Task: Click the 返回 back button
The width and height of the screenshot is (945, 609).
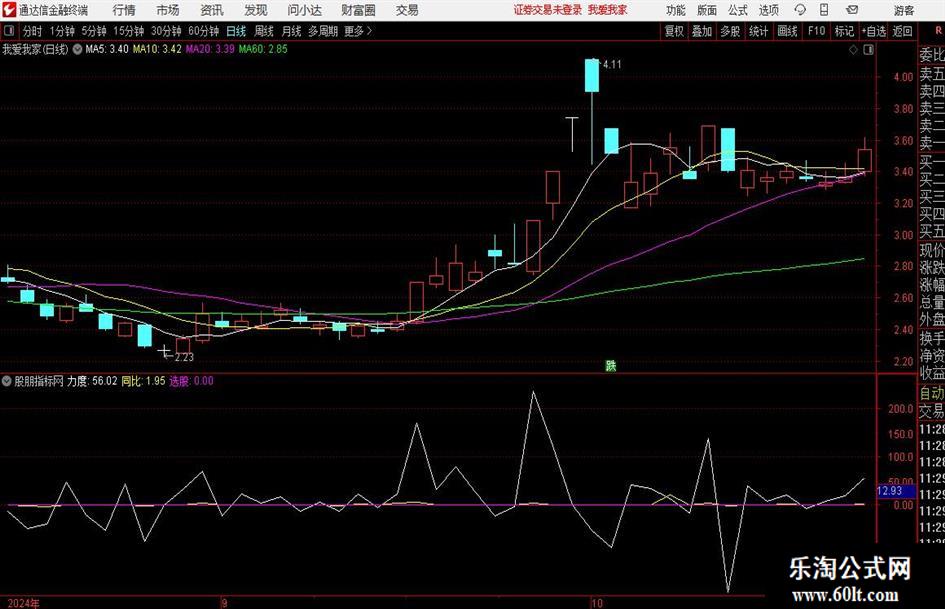Action: (x=902, y=31)
